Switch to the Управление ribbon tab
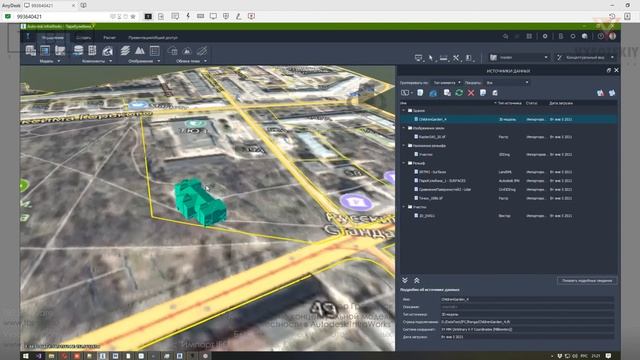The image size is (640, 360). 53,38
